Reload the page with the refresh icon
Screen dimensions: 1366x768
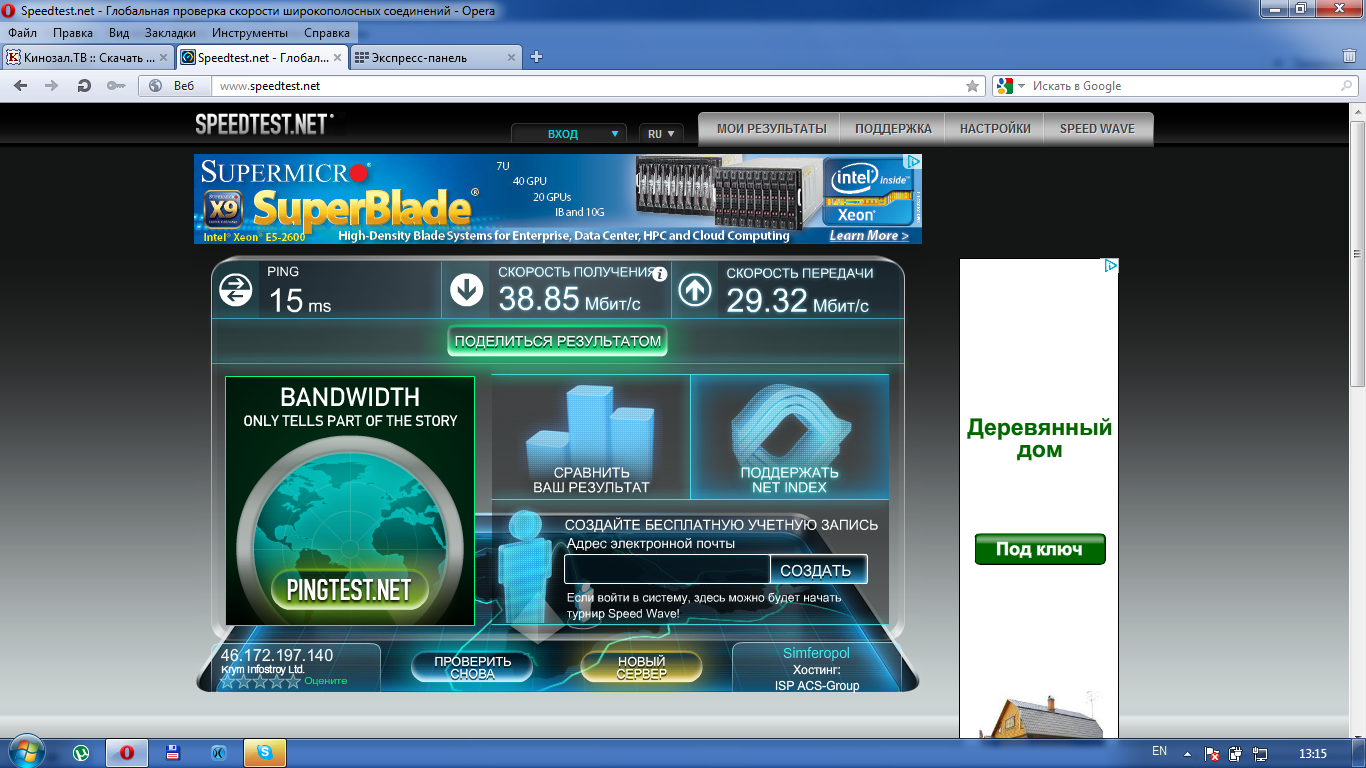click(84, 86)
